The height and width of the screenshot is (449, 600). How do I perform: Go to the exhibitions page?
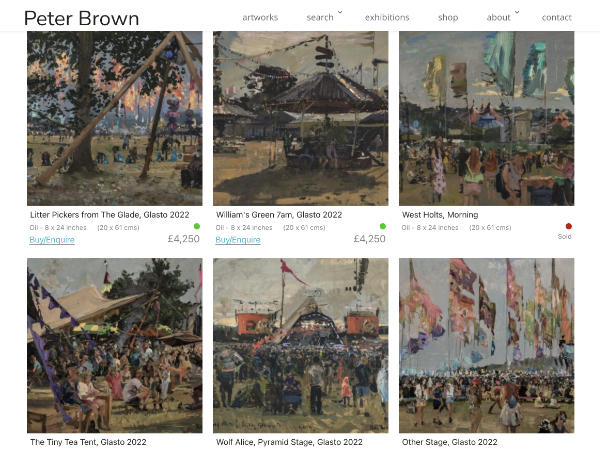(x=387, y=18)
